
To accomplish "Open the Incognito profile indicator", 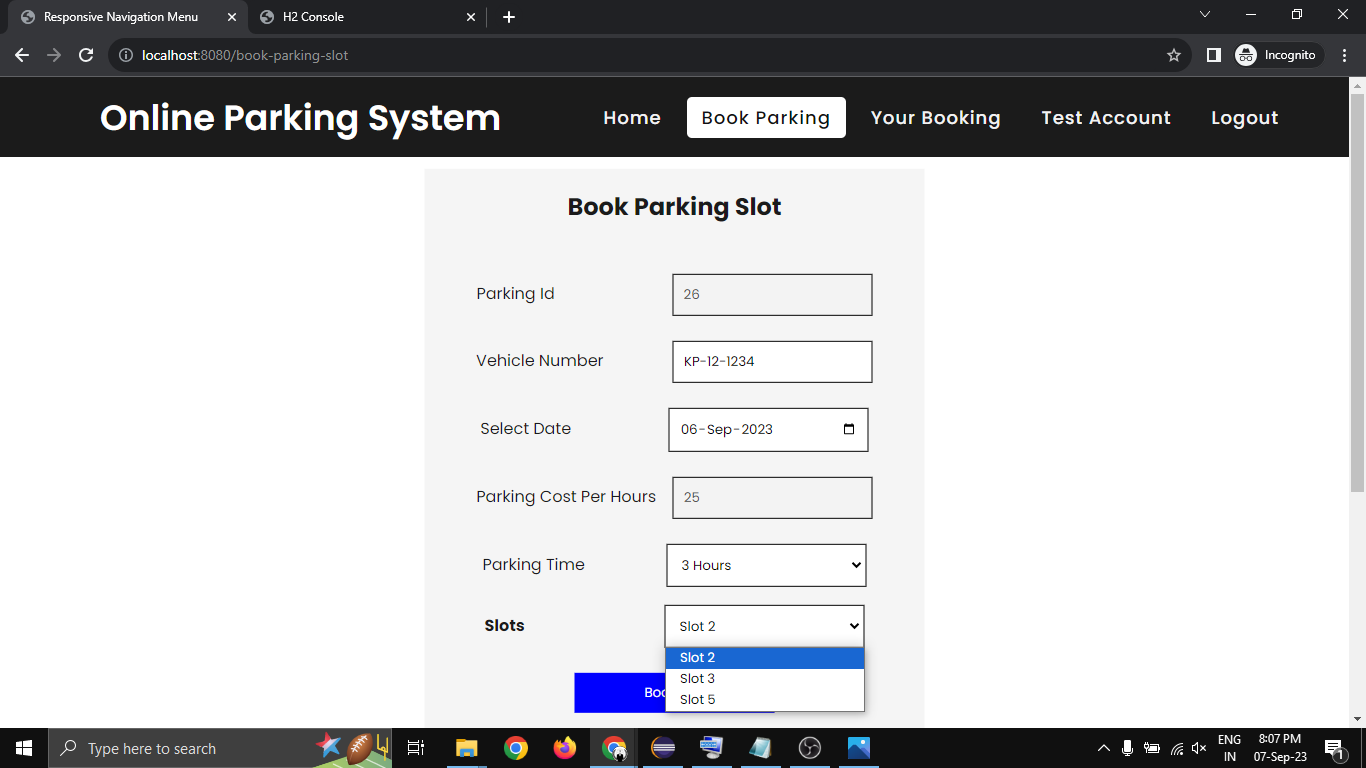I will tap(1279, 55).
